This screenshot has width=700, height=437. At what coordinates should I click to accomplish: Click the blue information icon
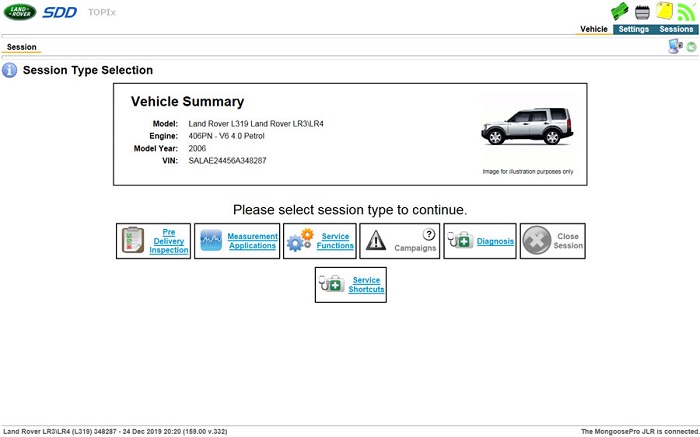(9, 70)
